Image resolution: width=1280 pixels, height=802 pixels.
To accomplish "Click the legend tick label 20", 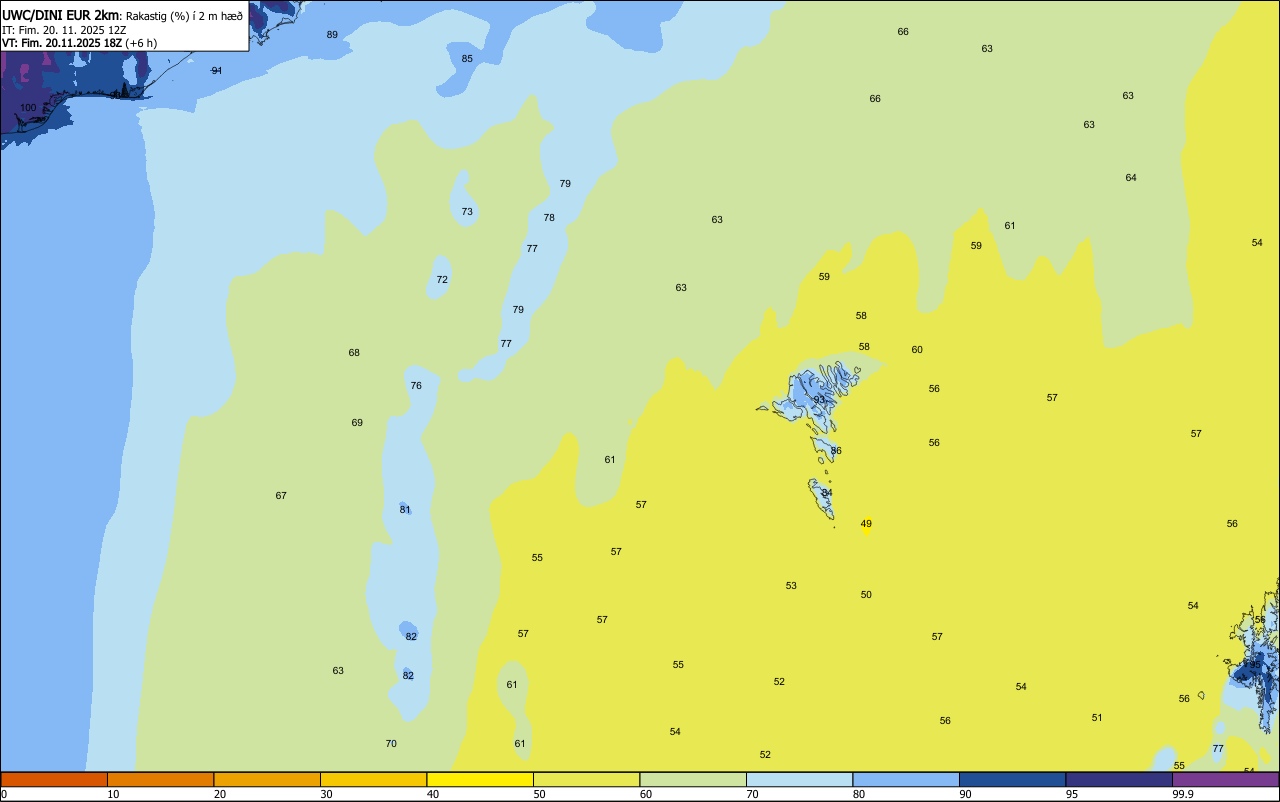I will tap(220, 794).
